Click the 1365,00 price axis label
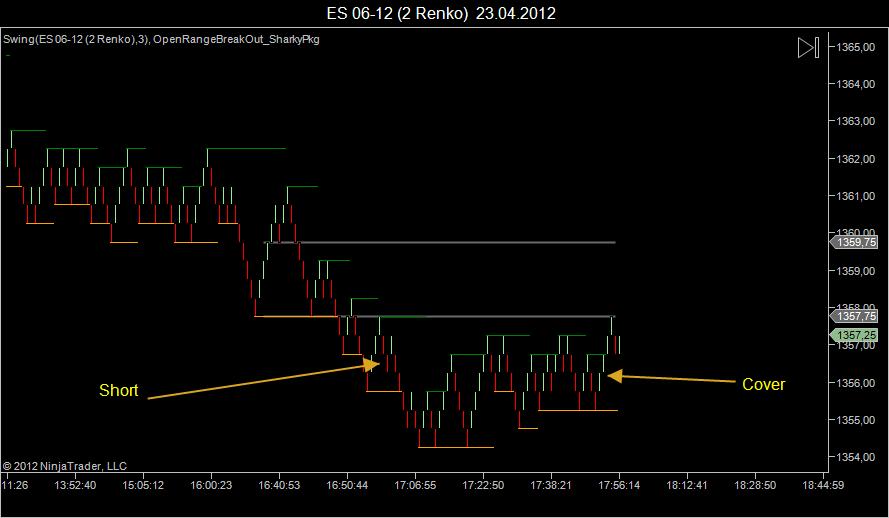 point(856,47)
